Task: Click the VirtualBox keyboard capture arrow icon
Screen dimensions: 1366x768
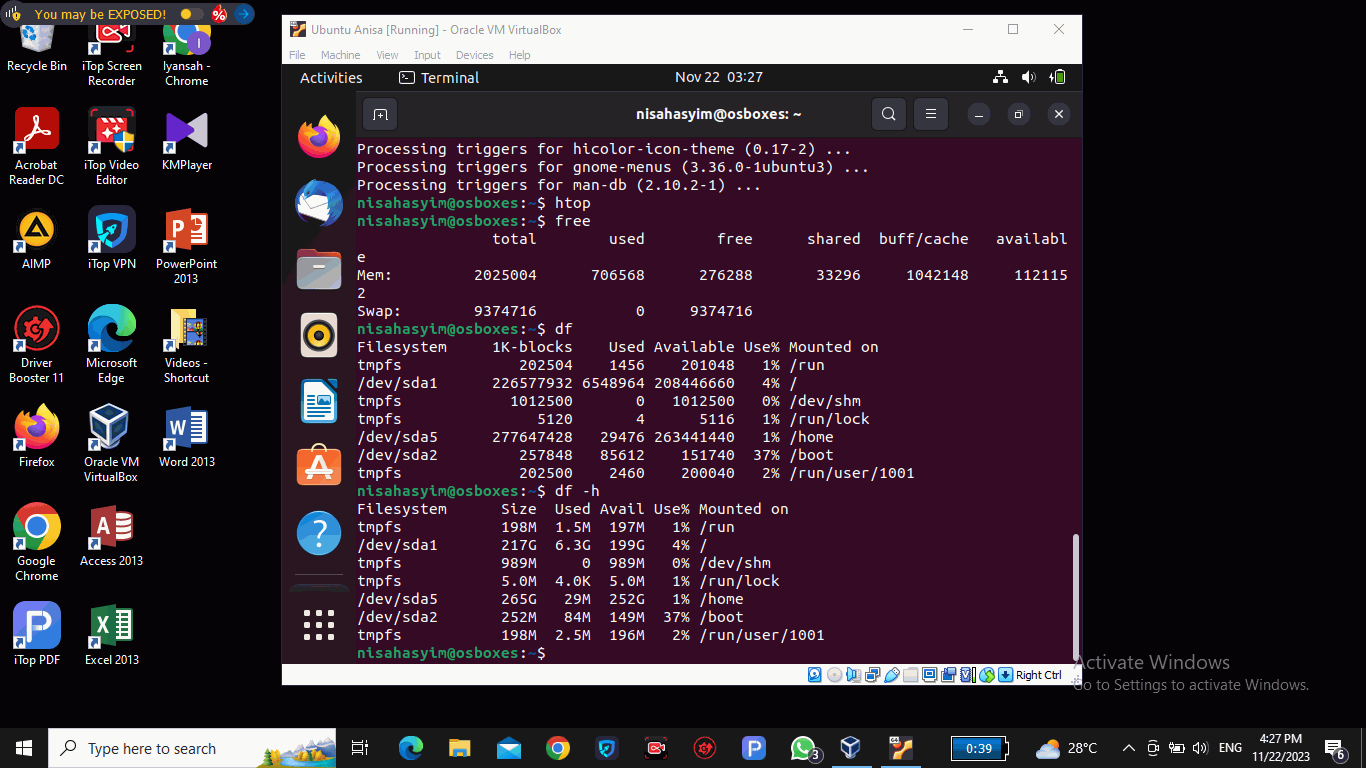Action: pyautogui.click(x=1006, y=675)
